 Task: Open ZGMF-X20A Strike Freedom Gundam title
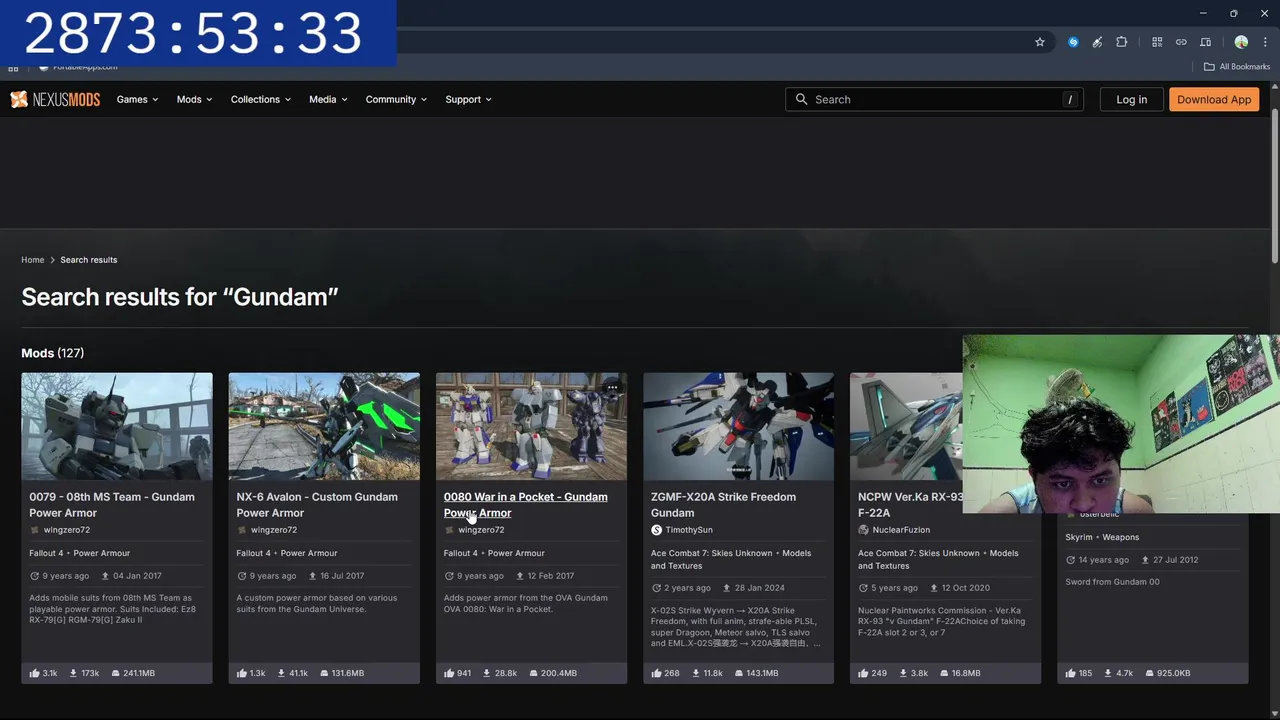point(723,505)
